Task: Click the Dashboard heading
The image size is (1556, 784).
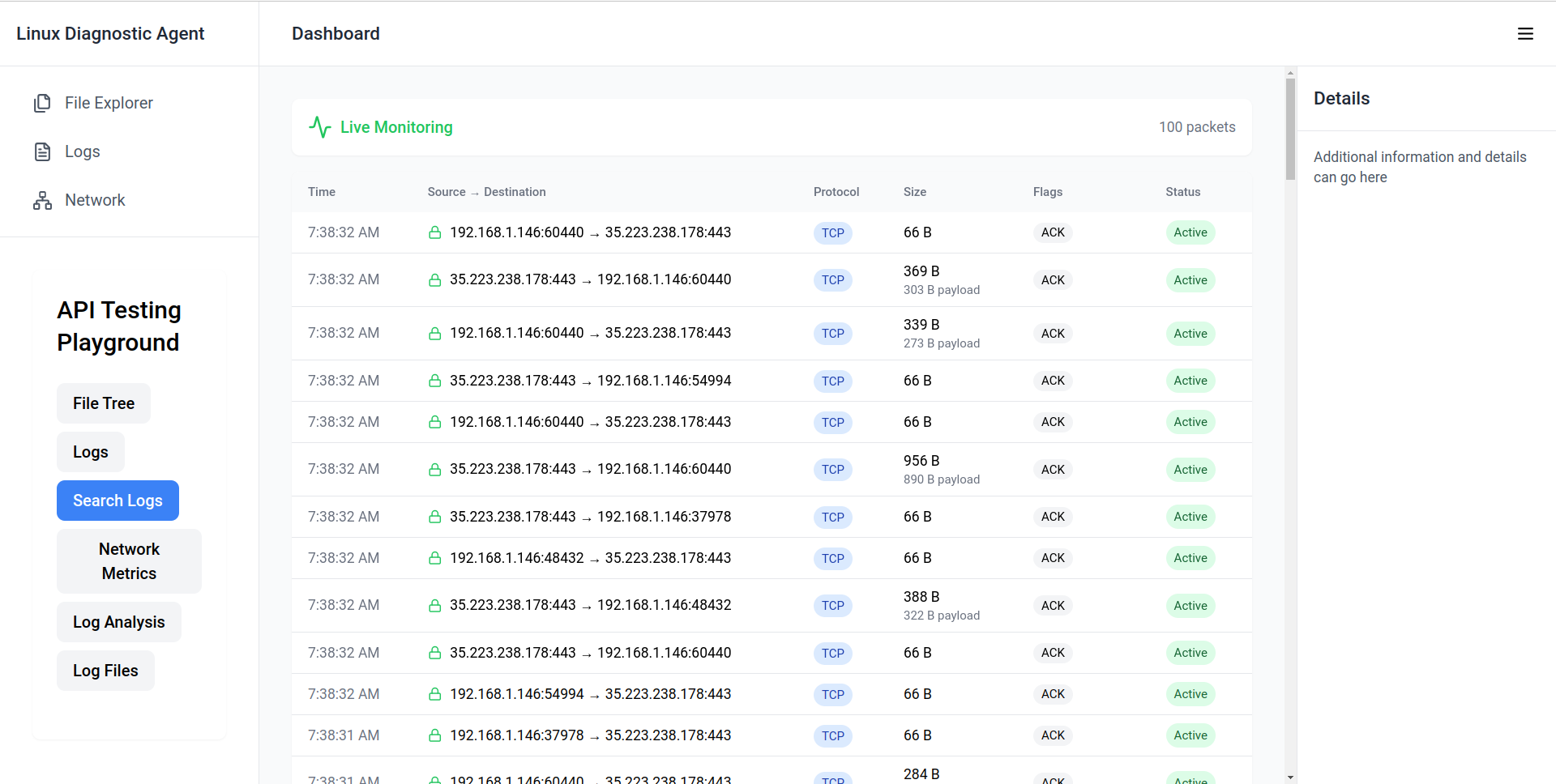Action: point(336,33)
